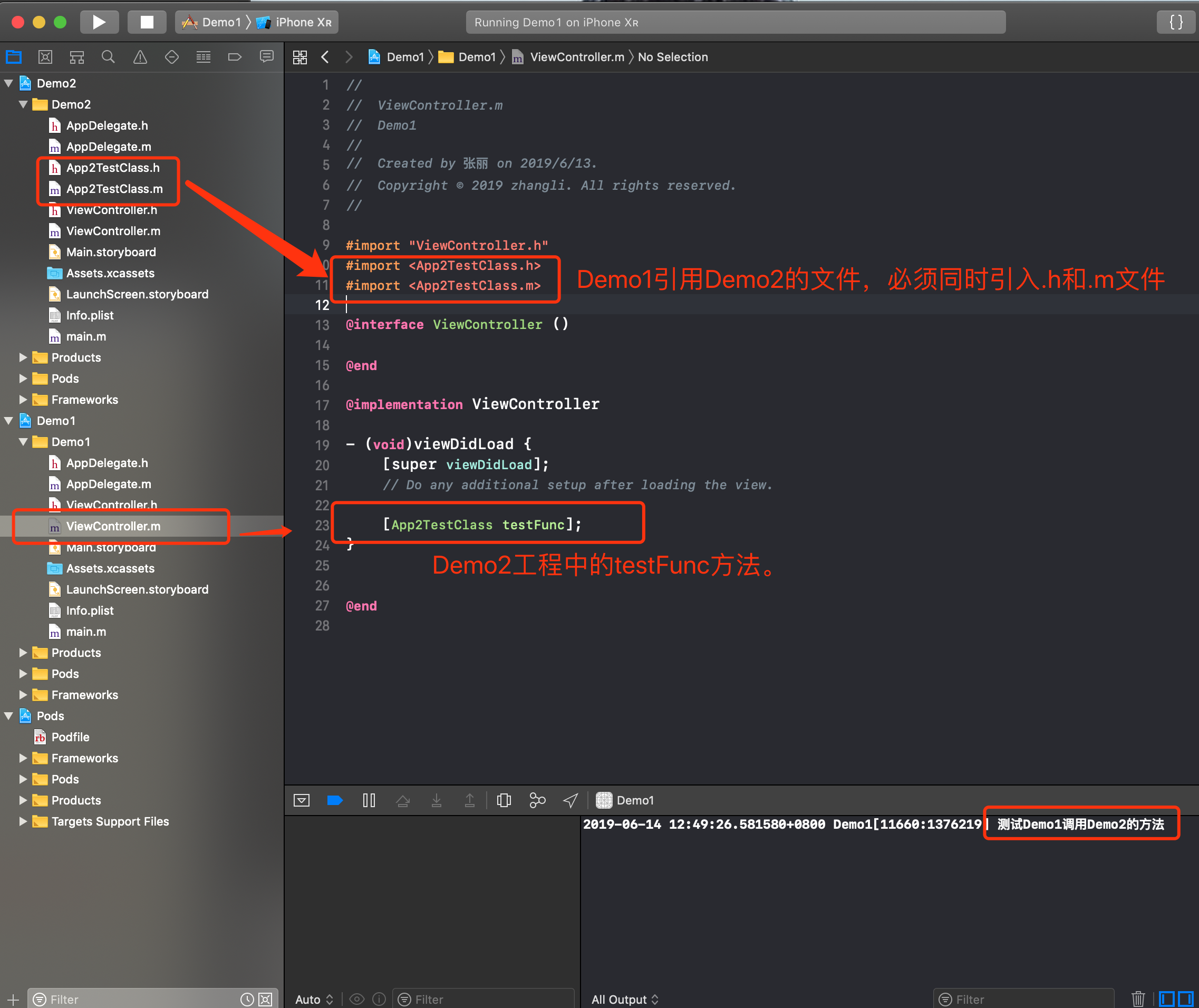Step into in debugger
Image resolution: width=1199 pixels, height=1008 pixels.
pyautogui.click(x=437, y=801)
